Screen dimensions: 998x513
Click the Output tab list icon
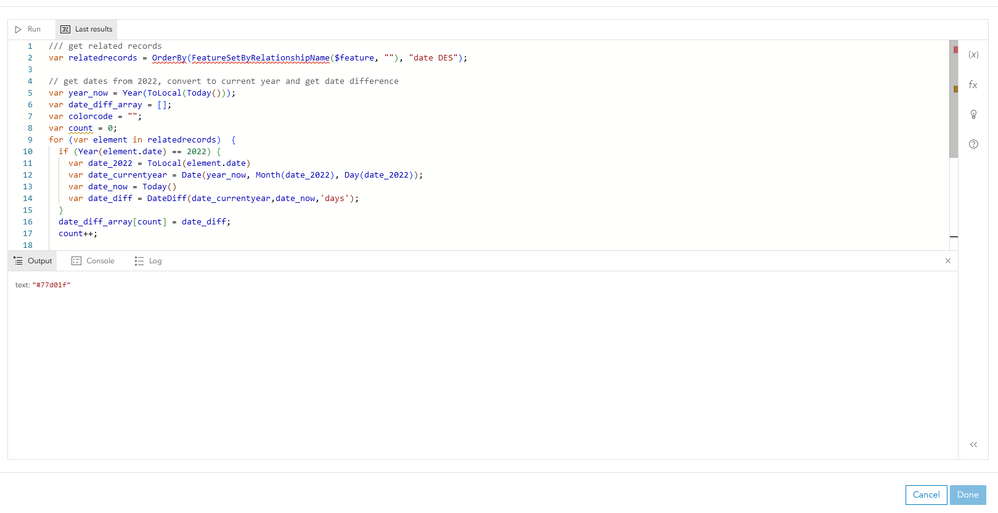(18, 261)
